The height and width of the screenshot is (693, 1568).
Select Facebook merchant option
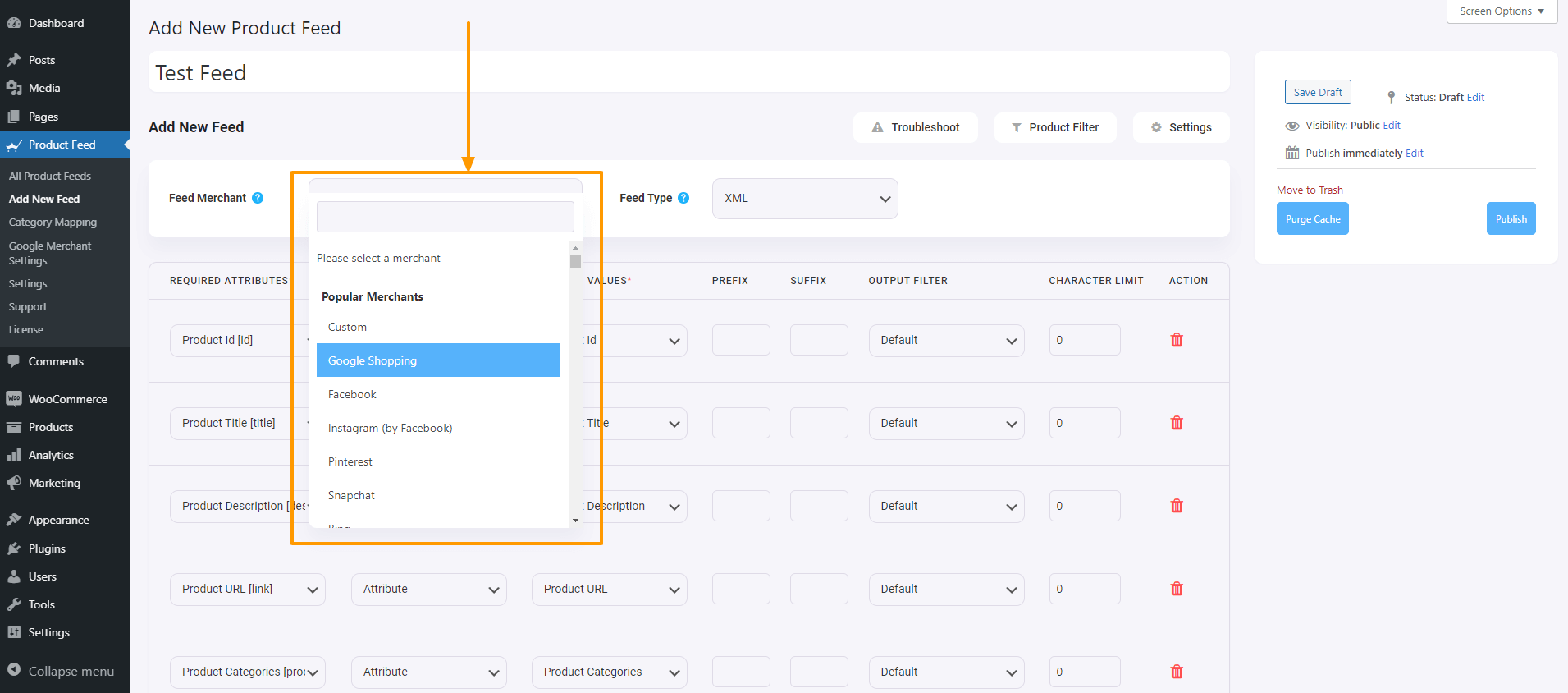[438, 394]
